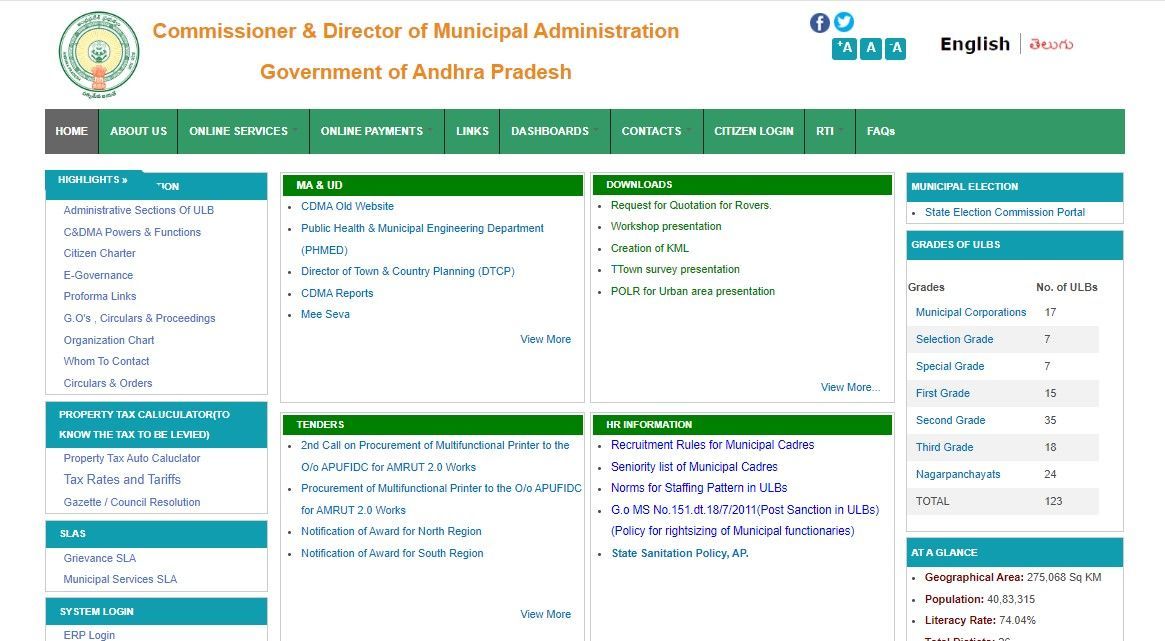Open the Twitter page icon
The image size is (1165, 641).
[x=844, y=22]
